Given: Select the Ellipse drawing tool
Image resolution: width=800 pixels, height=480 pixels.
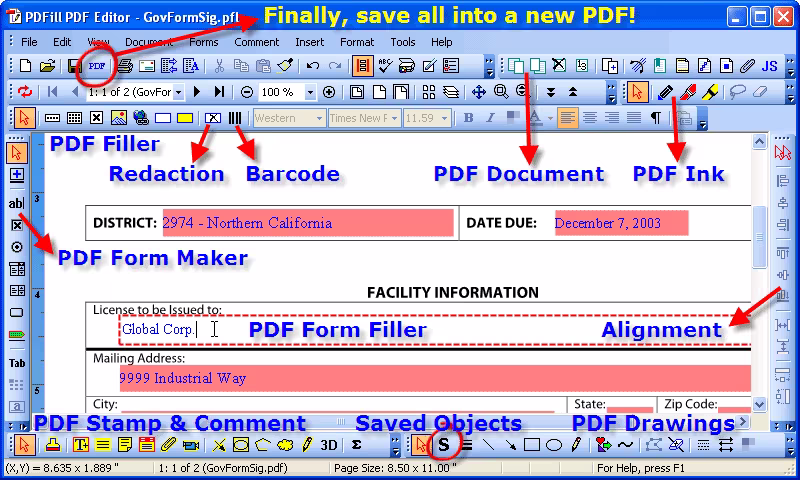Looking at the screenshot, I should tap(554, 445).
